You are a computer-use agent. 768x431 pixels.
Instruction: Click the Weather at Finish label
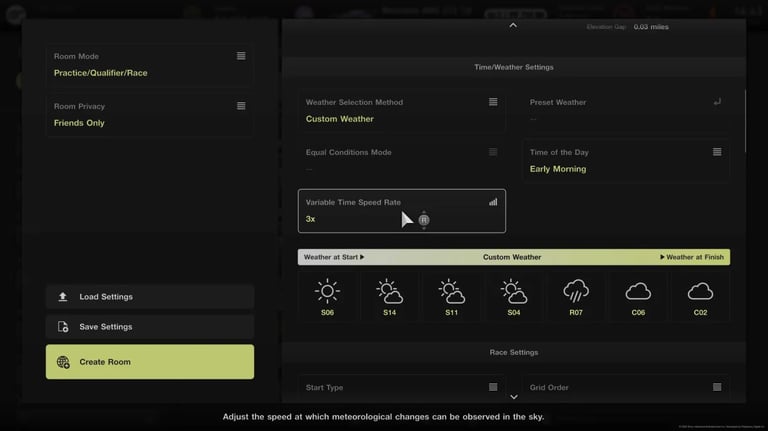[692, 257]
